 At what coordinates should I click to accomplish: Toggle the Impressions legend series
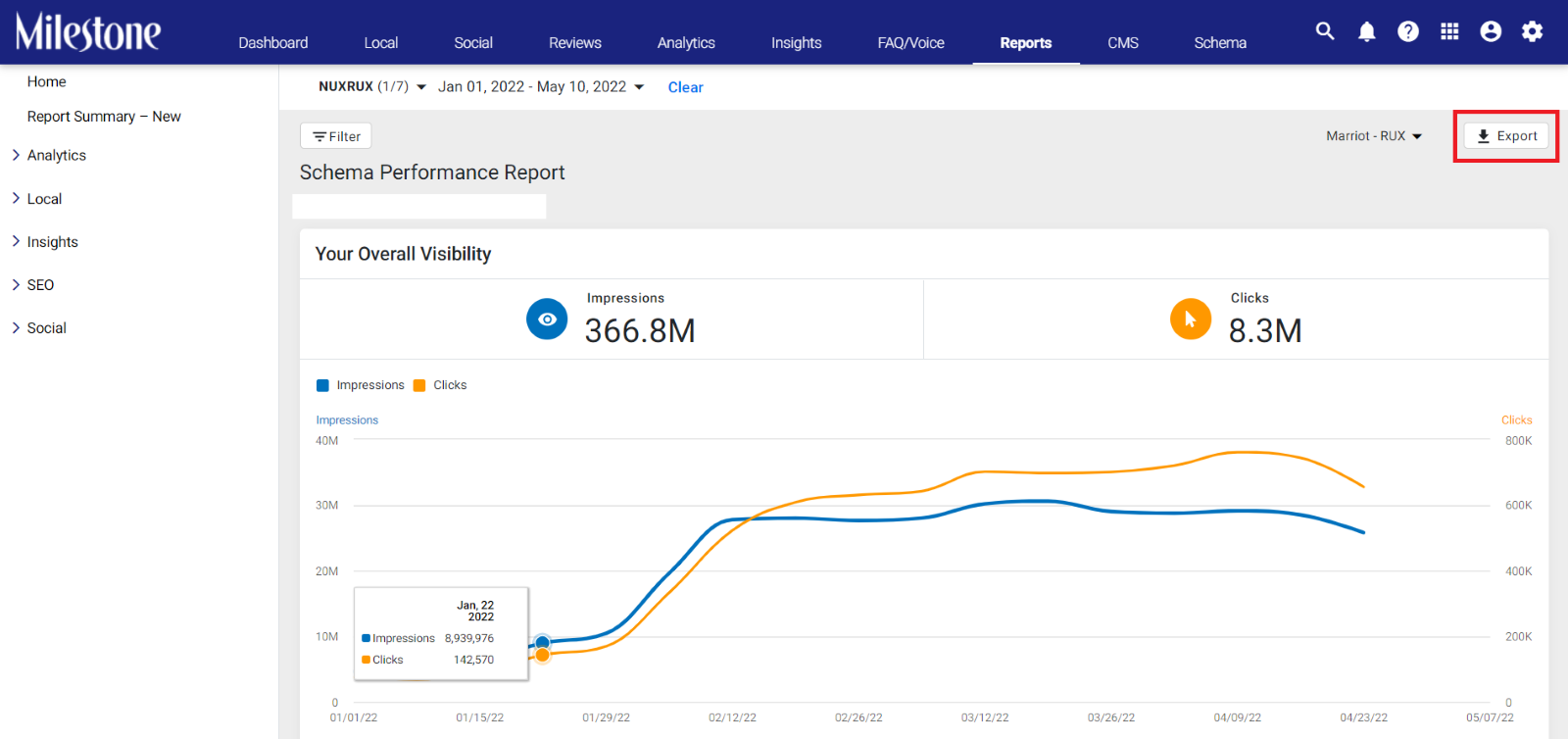(x=361, y=385)
